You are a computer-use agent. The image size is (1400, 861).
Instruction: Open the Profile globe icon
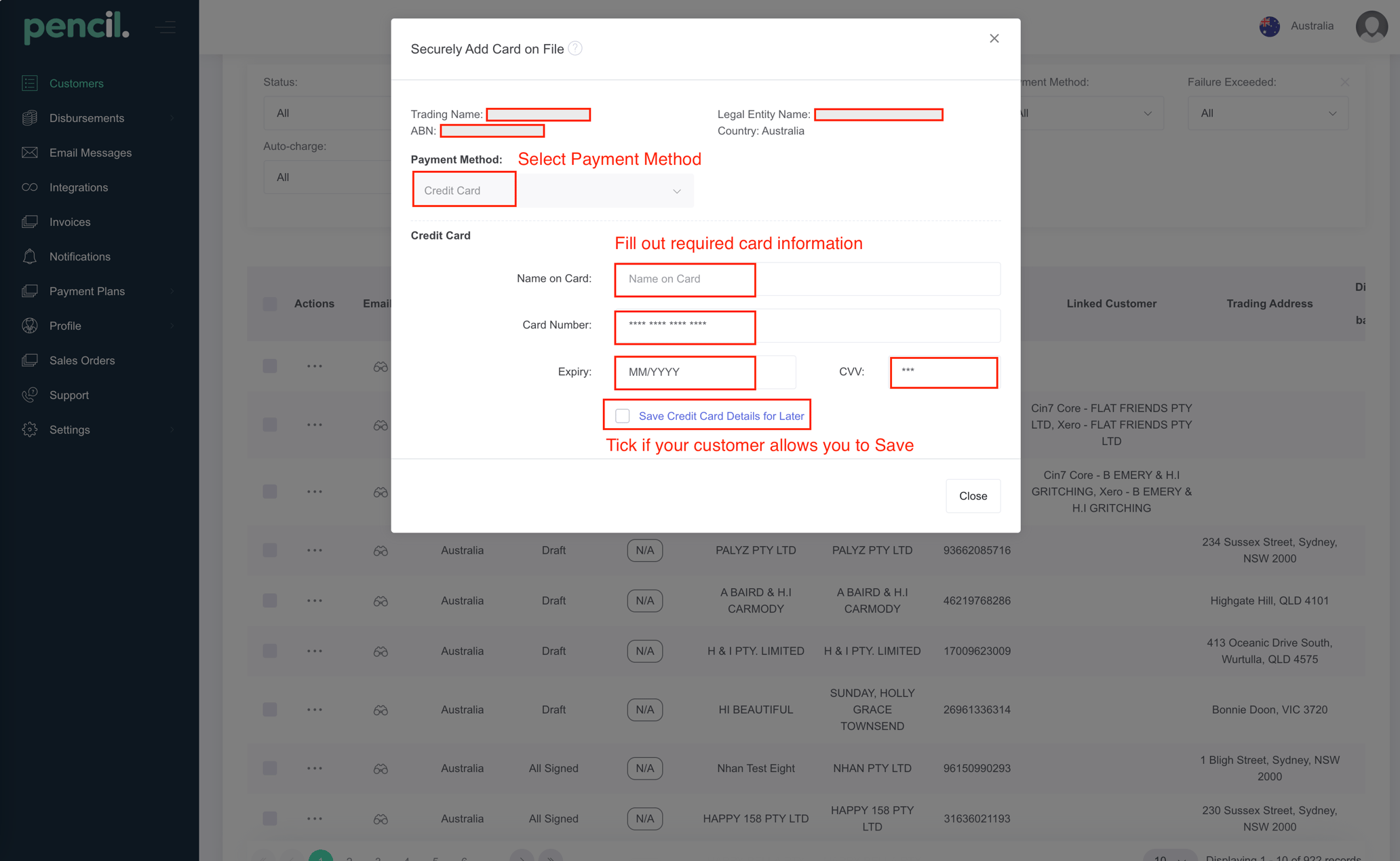(29, 326)
